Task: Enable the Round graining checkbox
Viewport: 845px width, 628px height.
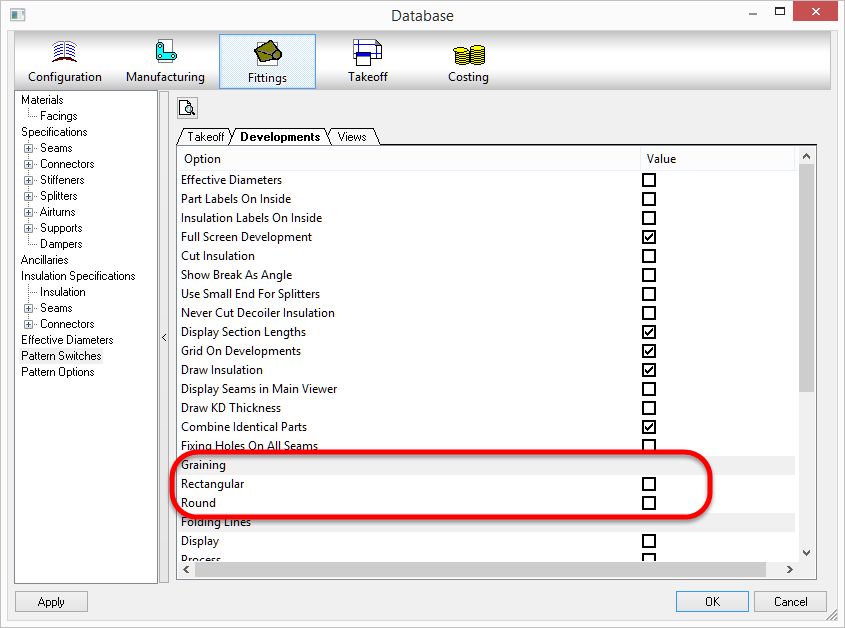Action: [x=649, y=503]
